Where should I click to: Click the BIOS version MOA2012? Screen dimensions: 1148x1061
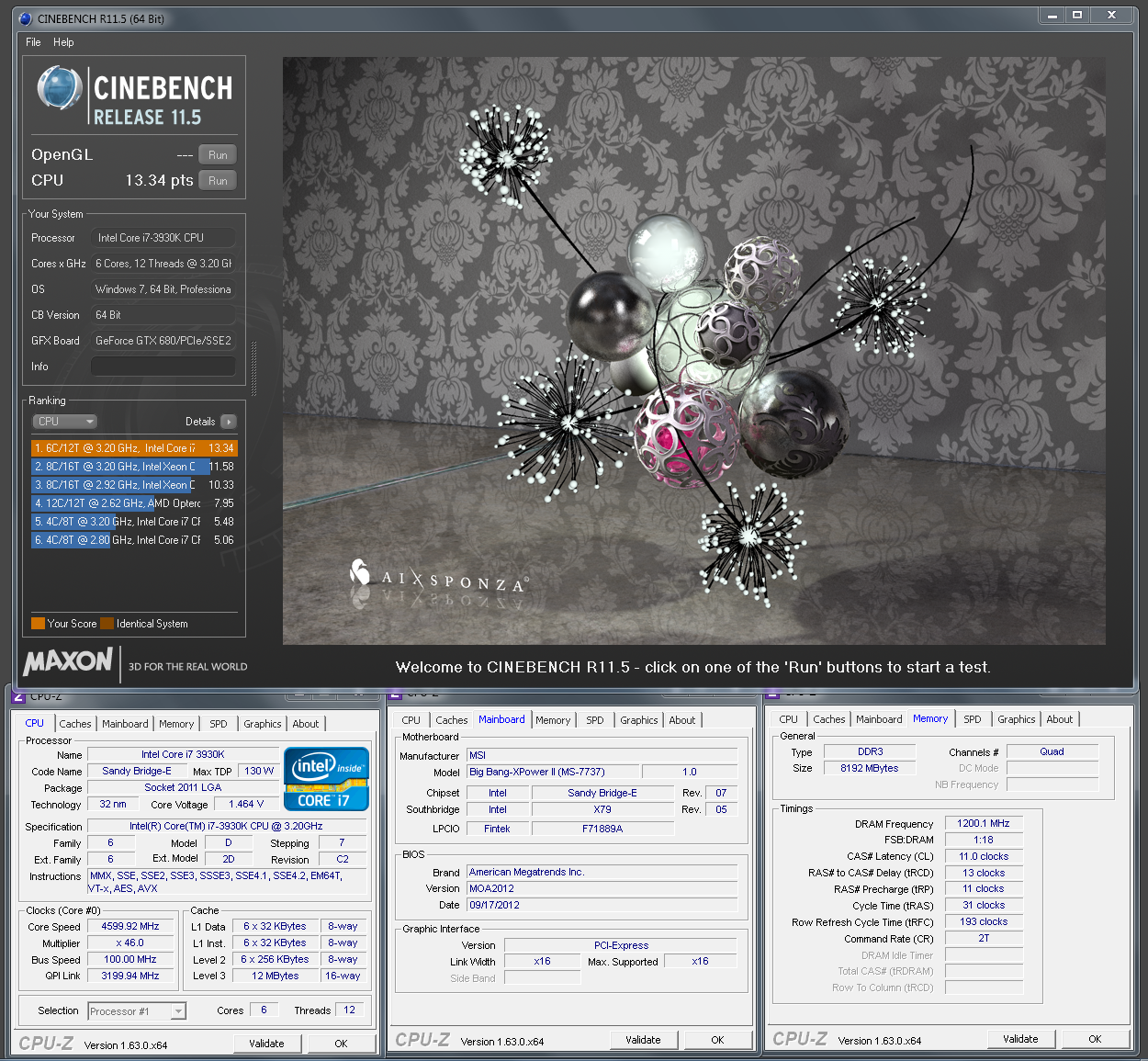(602, 888)
